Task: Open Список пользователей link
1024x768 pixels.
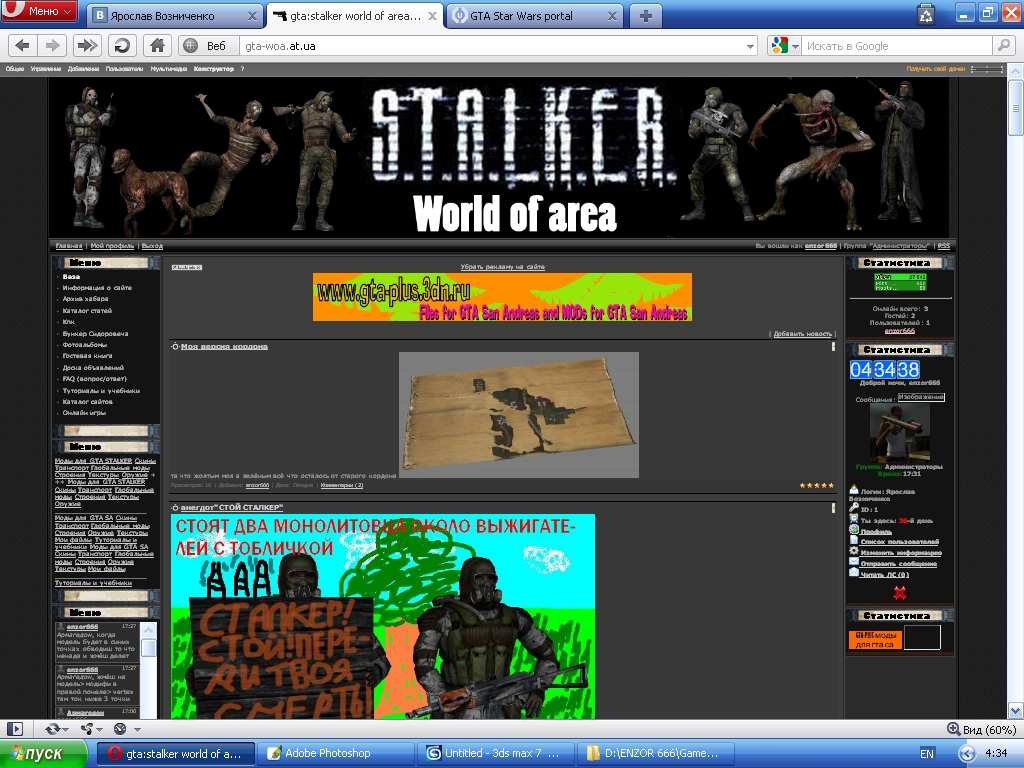Action: tap(899, 541)
